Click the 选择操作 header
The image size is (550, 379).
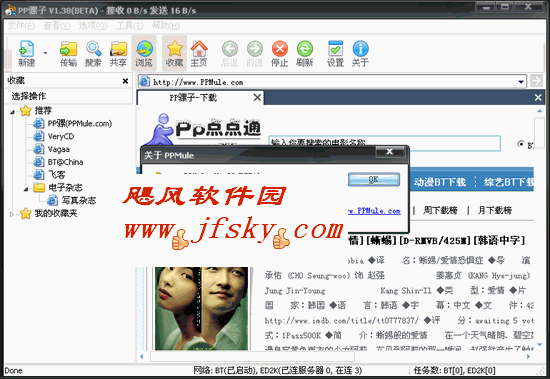coord(29,96)
